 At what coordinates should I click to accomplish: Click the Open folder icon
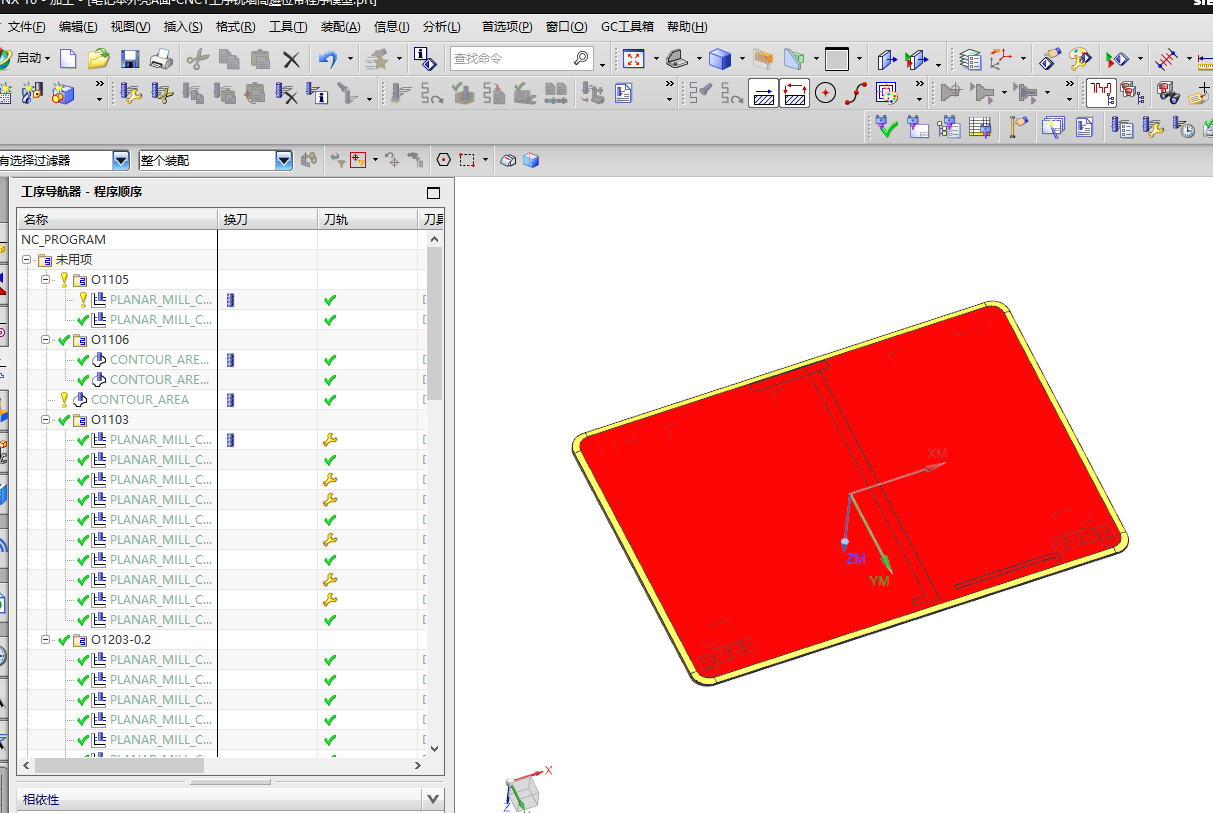(98, 59)
